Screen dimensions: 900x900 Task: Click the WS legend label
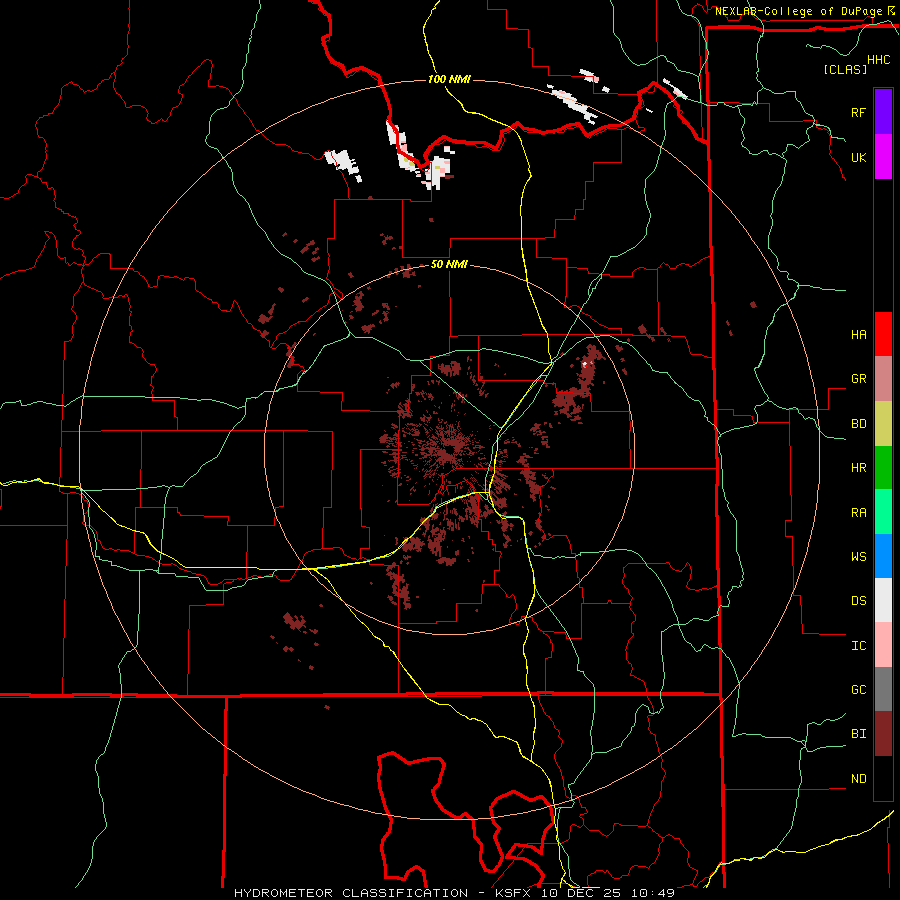click(x=858, y=557)
